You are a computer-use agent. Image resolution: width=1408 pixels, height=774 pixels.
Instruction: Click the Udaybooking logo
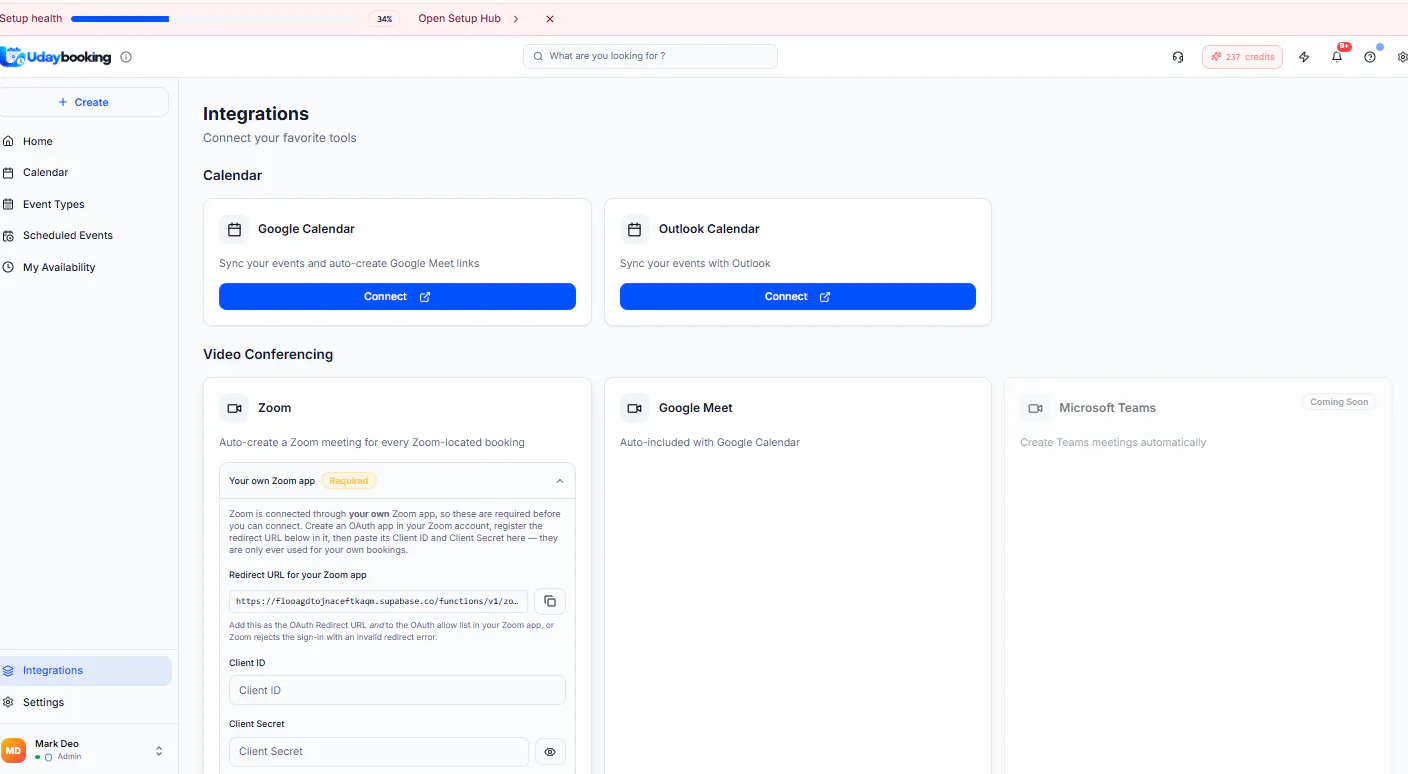click(56, 57)
